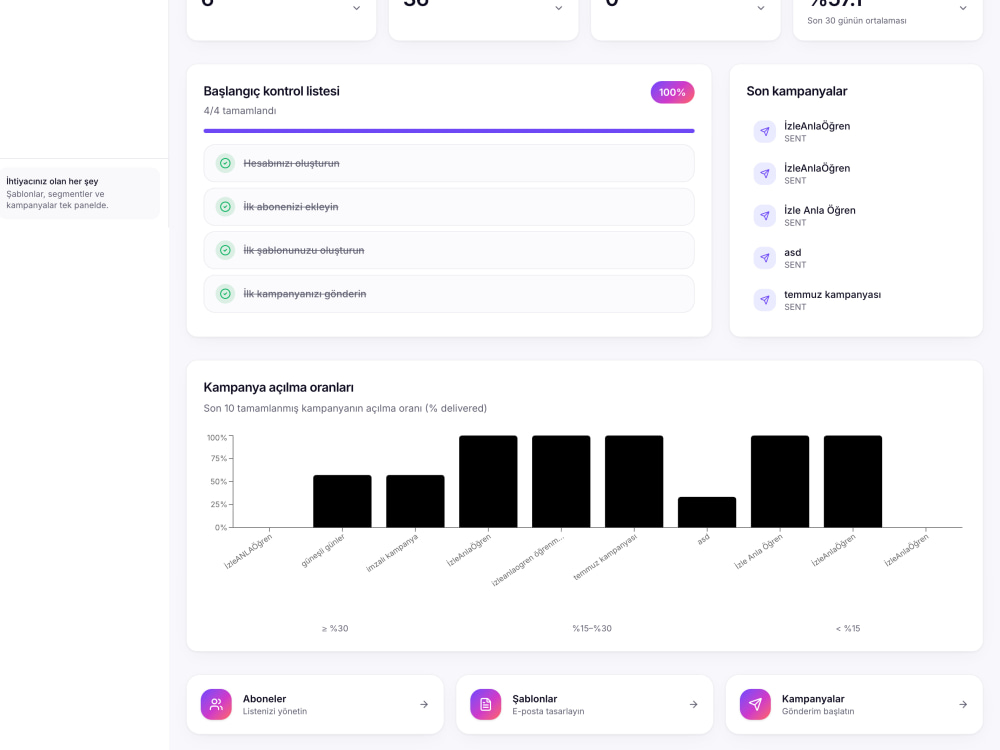Click the temmuz kampanyası chart bar

tap(634, 482)
